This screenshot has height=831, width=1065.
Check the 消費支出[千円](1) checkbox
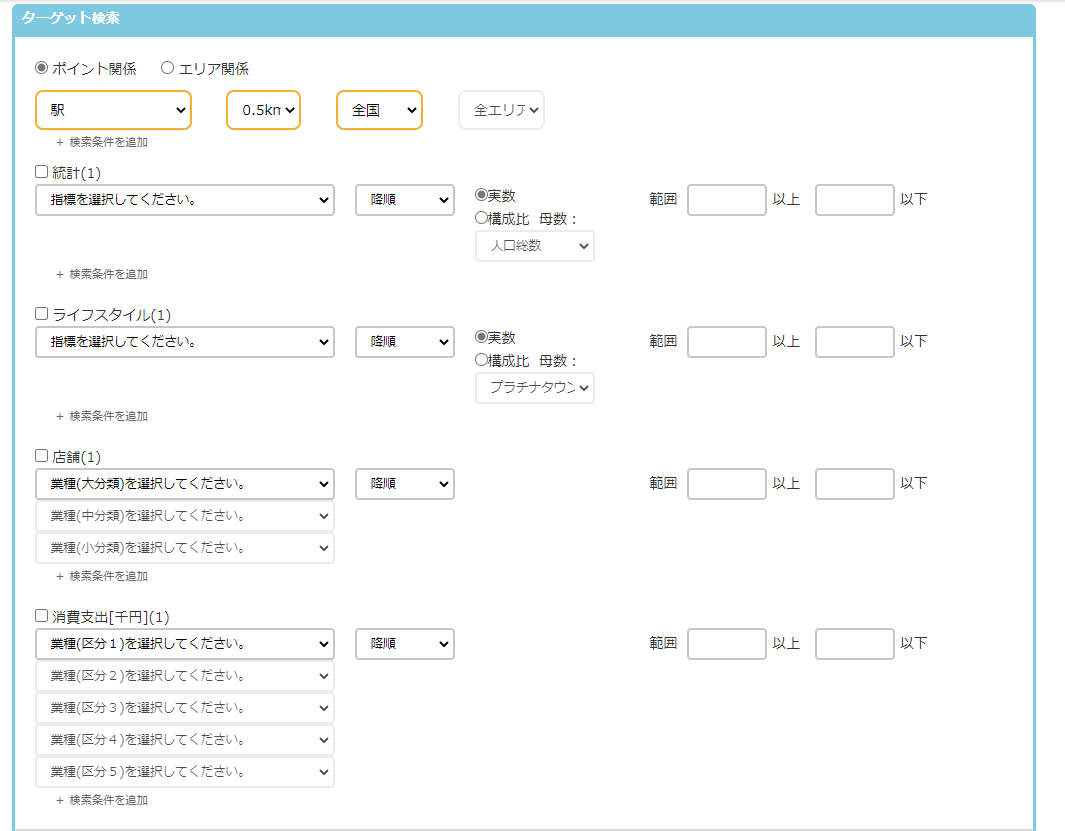coord(42,616)
